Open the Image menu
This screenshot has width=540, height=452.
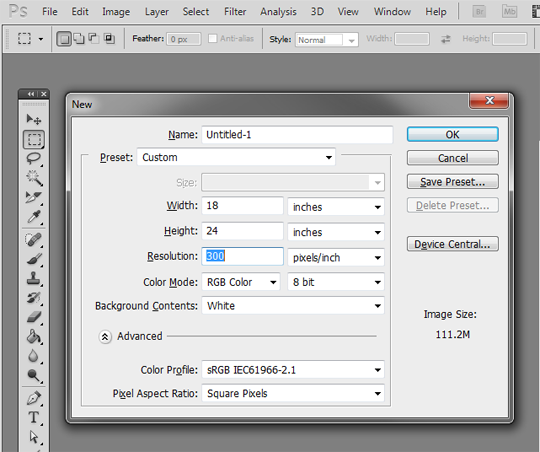click(x=116, y=12)
